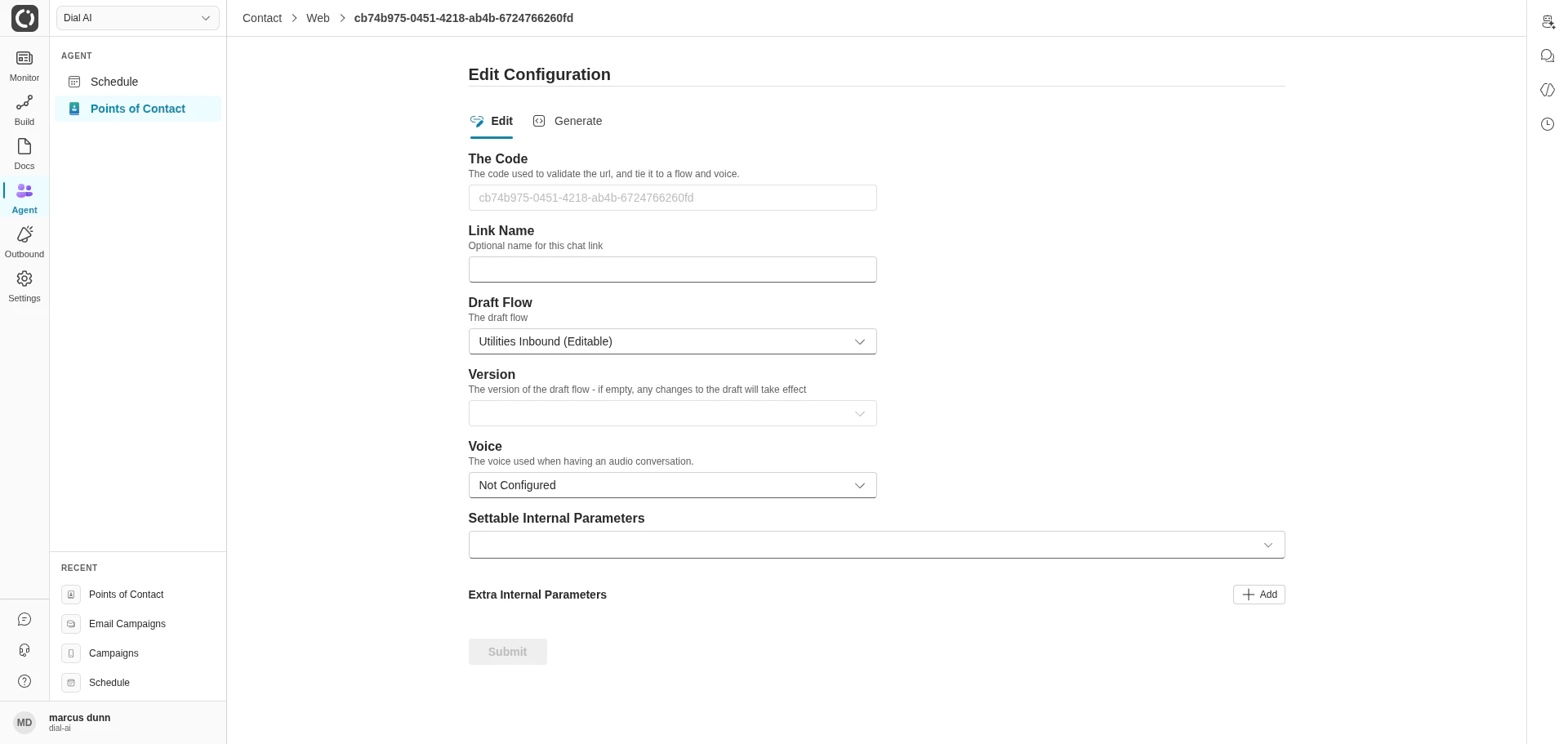The width and height of the screenshot is (1568, 744).
Task: Select Schedule in Agent menu
Action: click(138, 82)
